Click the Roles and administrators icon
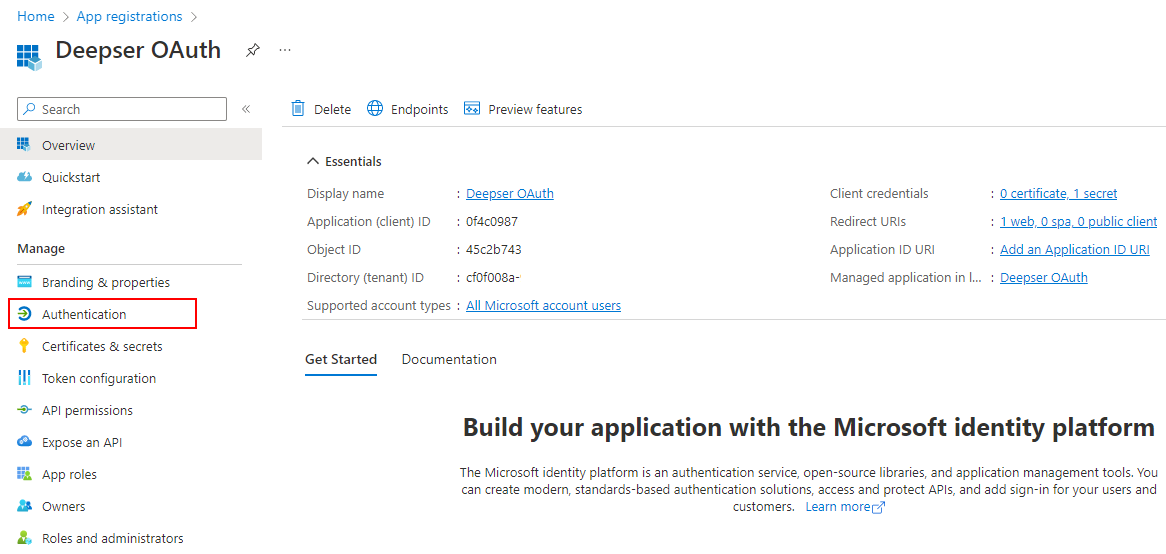1166x554 pixels. coord(24,538)
